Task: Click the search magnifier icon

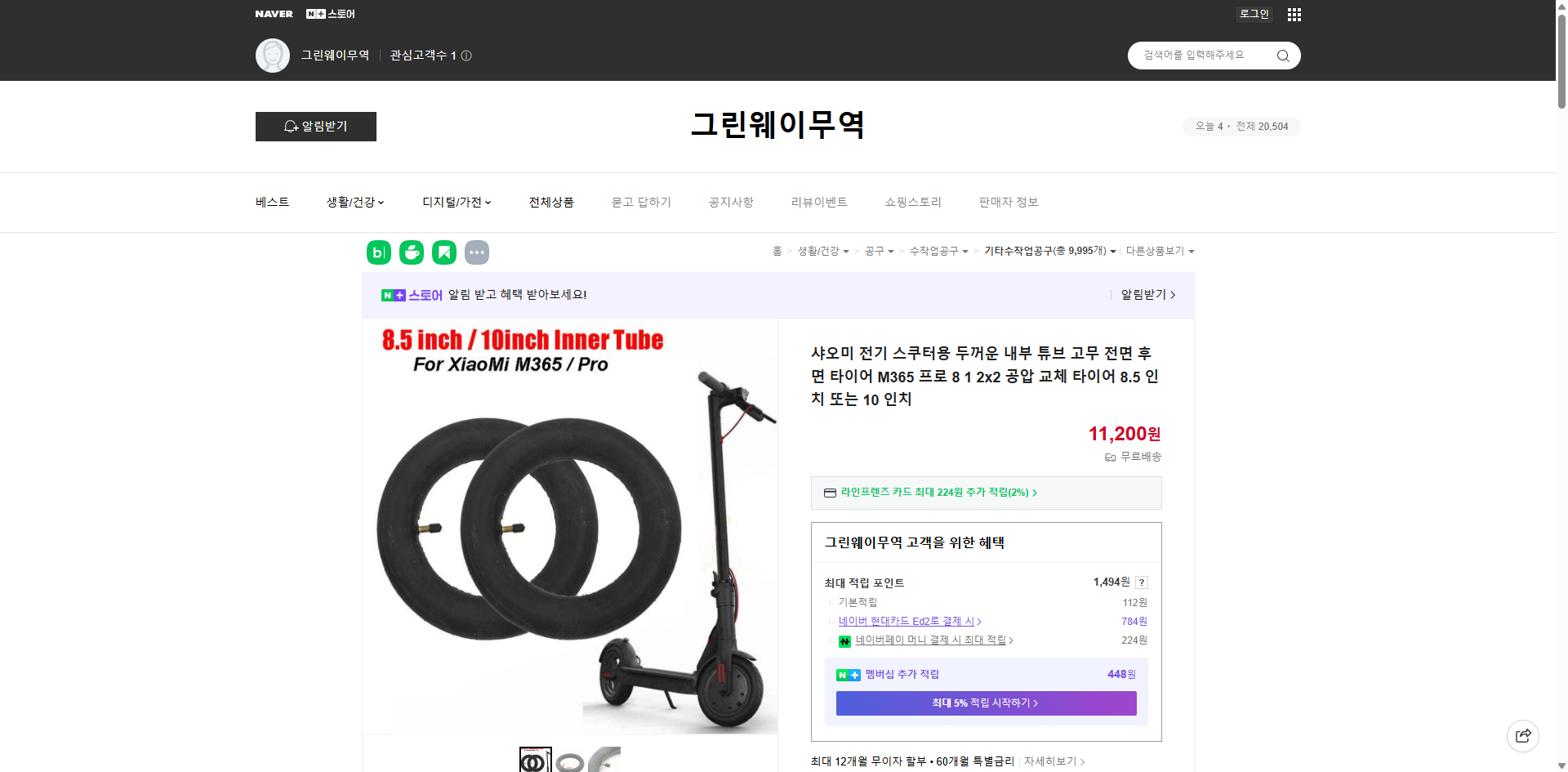Action: (x=1282, y=56)
